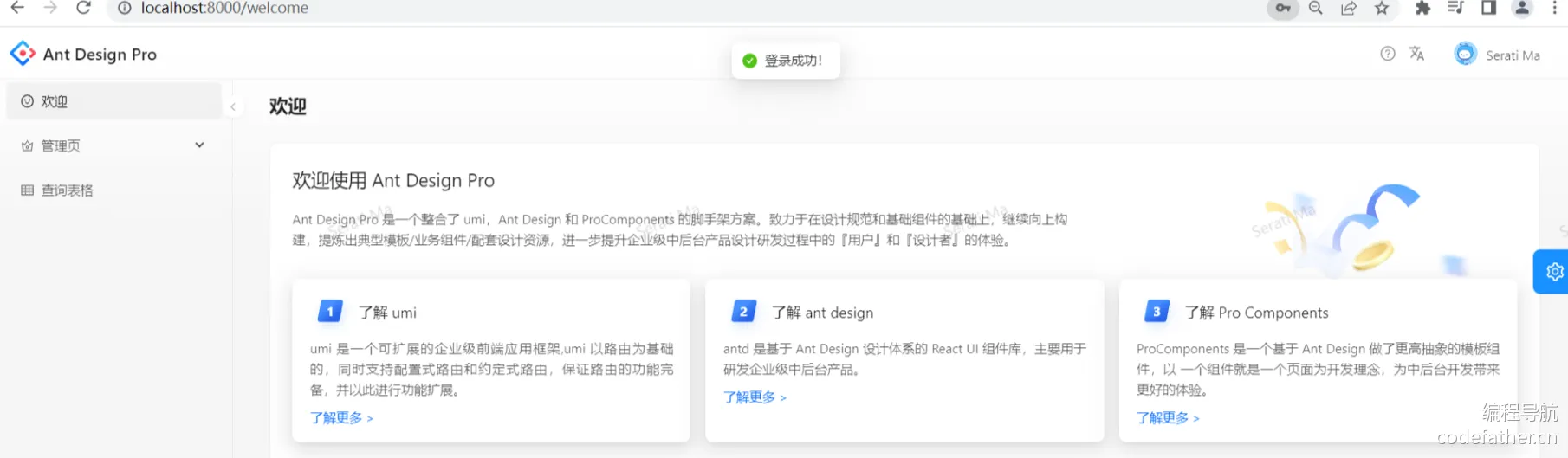Click the 欢迎使用 Ant Design Pro title

(x=393, y=180)
